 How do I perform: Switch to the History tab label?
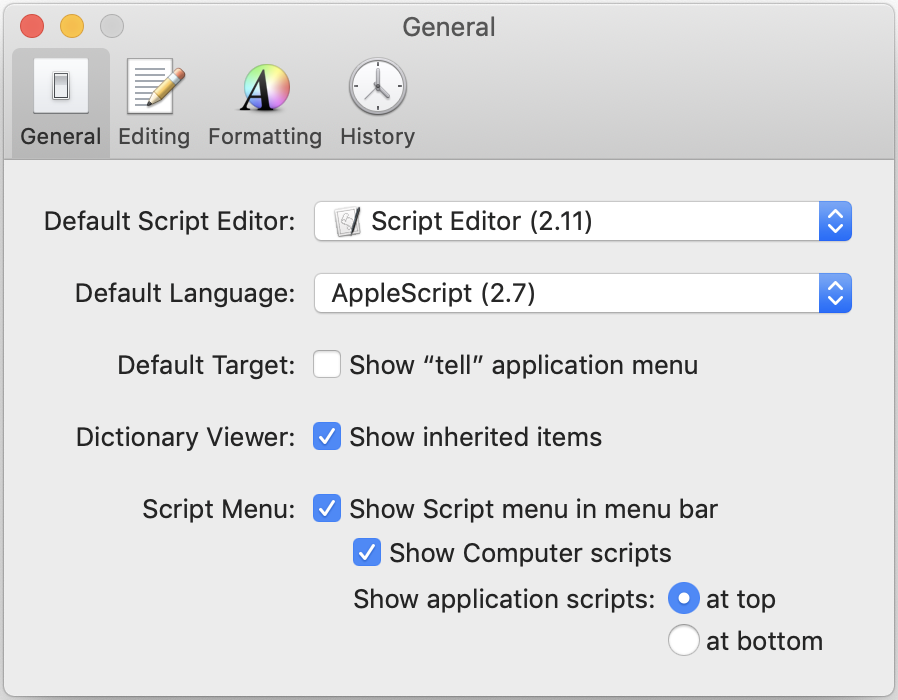tap(377, 137)
